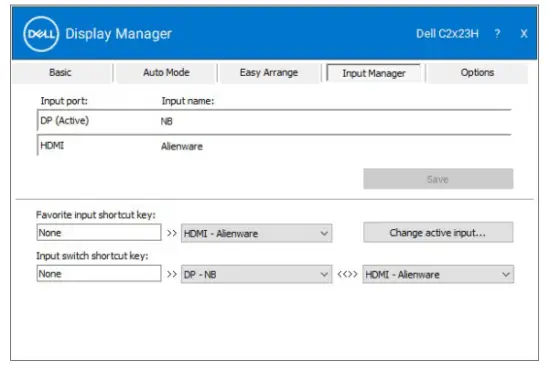Click the Input name: column label
Screen dimensions: 550x371
click(x=188, y=101)
